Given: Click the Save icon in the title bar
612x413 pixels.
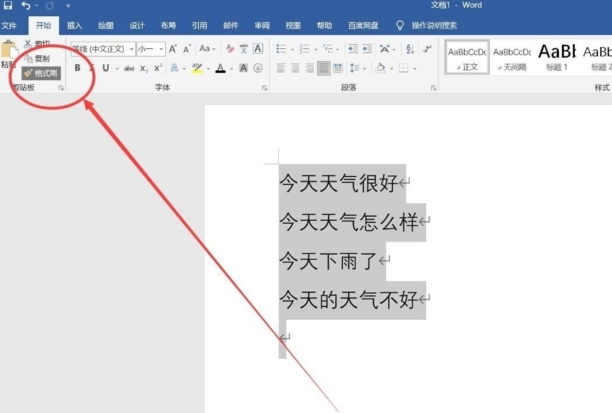Looking at the screenshot, I should tap(8, 5).
